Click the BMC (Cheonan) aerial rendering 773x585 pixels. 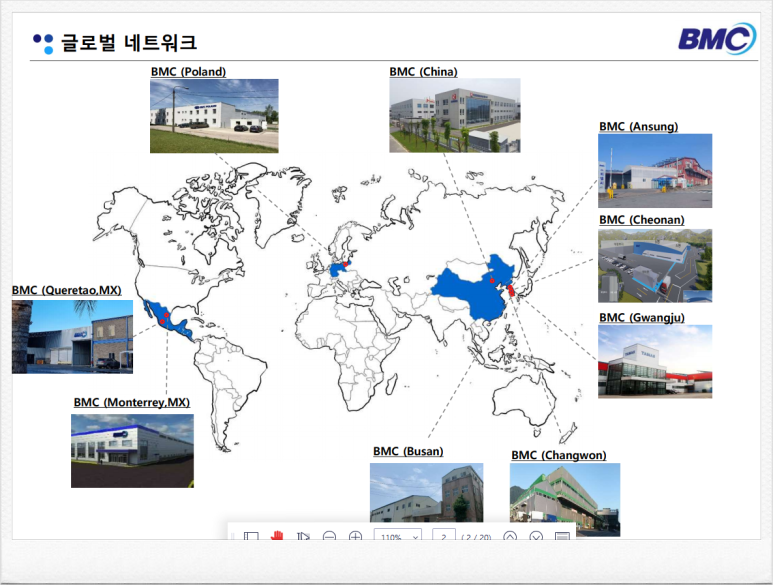point(655,266)
